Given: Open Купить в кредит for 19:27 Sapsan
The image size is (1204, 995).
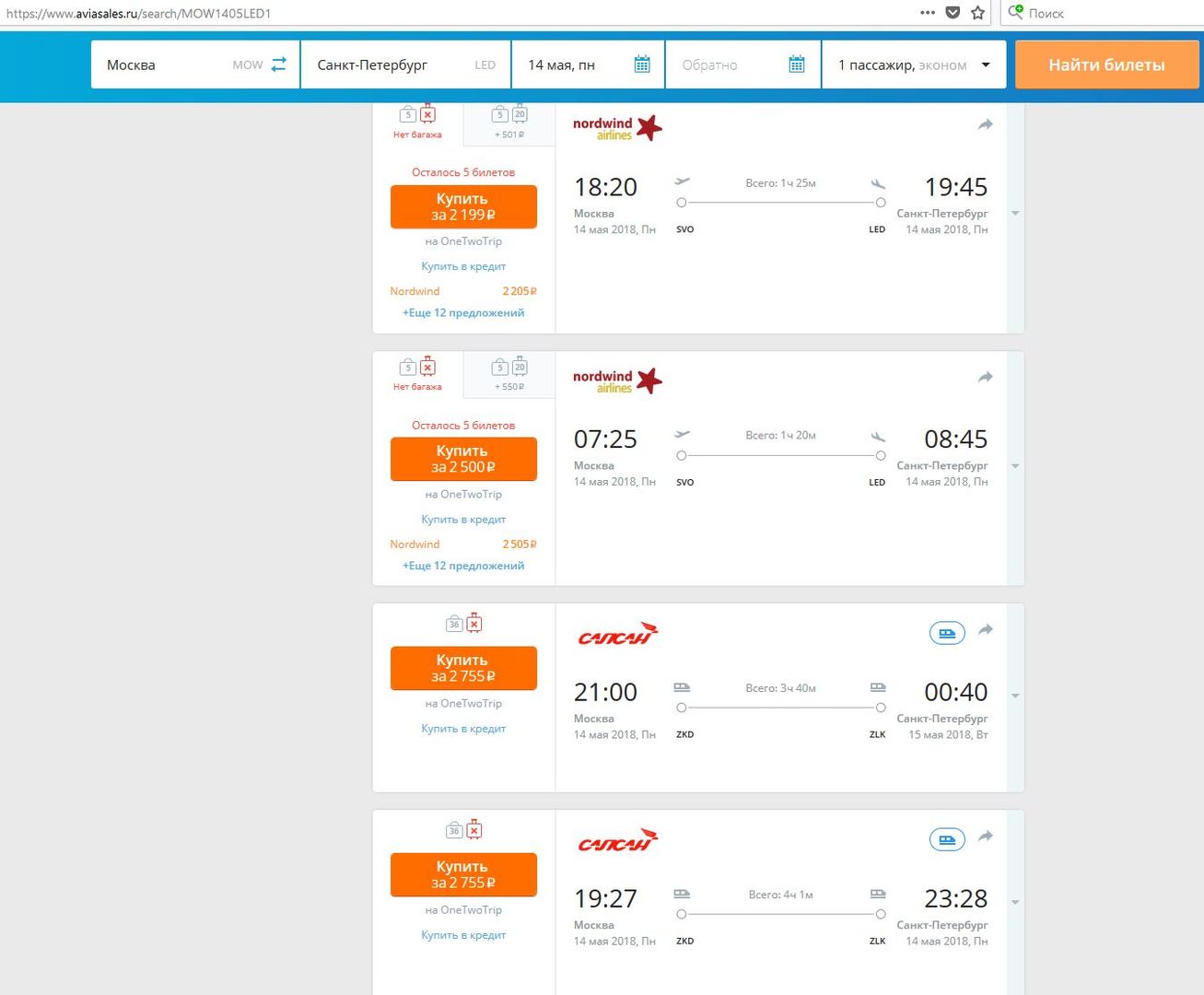Looking at the screenshot, I should (463, 935).
